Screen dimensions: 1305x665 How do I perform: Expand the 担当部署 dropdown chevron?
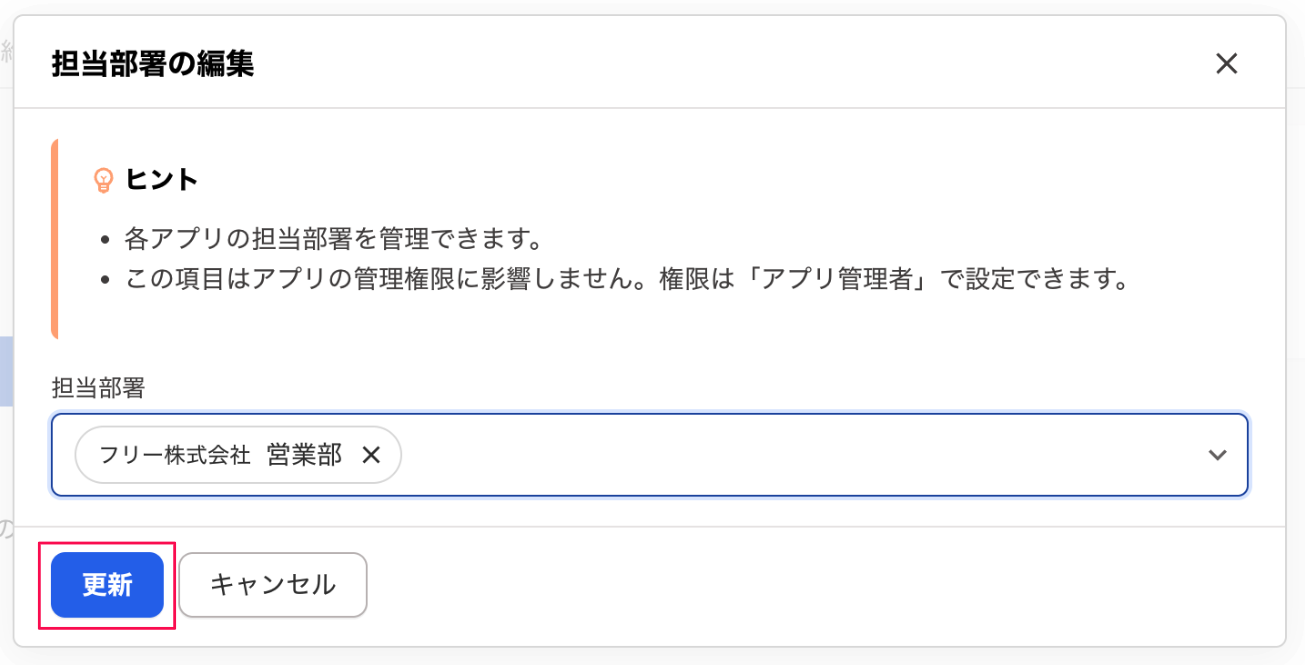tap(1217, 455)
